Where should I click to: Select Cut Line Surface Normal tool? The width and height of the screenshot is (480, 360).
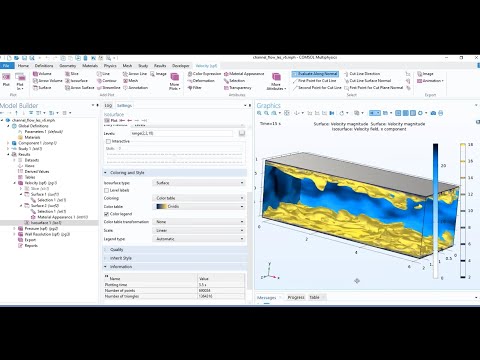point(367,81)
